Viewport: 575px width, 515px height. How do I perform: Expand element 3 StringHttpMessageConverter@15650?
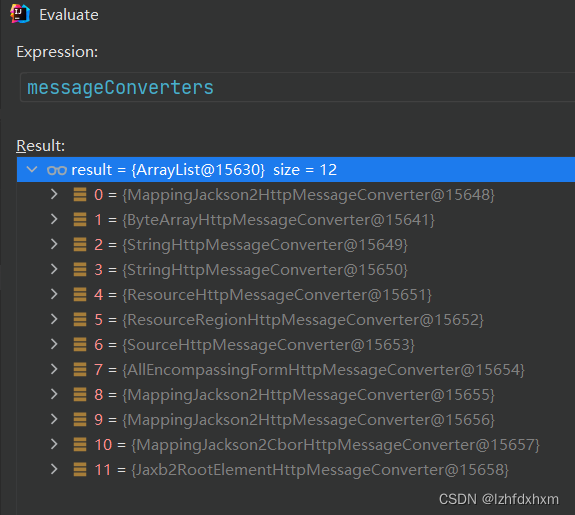(x=54, y=269)
